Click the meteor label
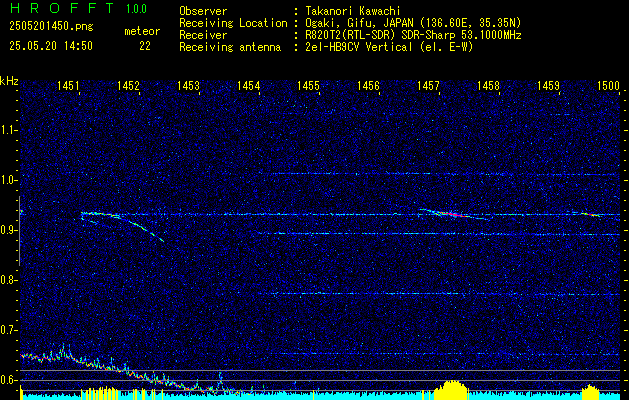This screenshot has height=400, width=629. (142, 31)
